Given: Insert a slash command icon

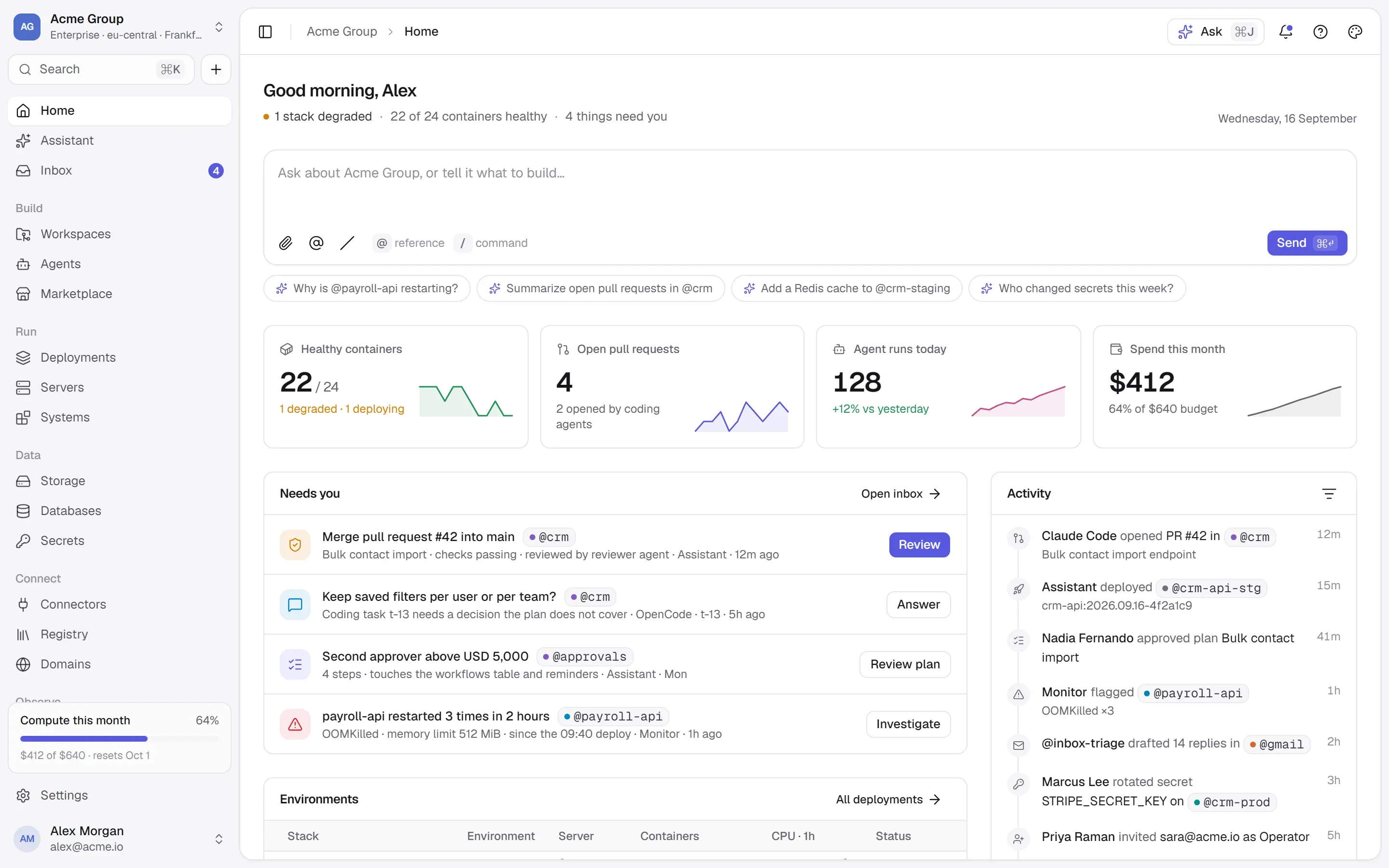Looking at the screenshot, I should [347, 243].
